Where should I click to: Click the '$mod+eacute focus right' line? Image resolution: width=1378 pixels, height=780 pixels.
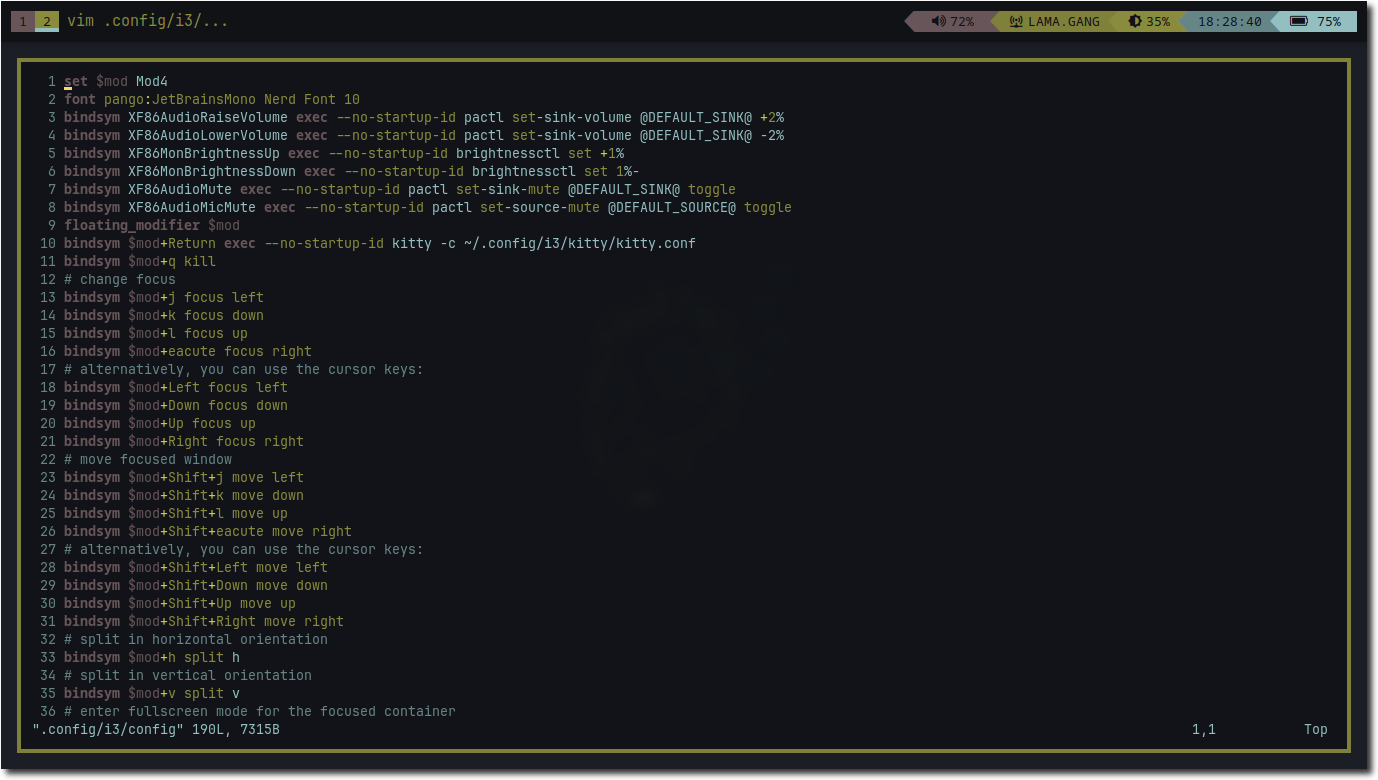(x=188, y=351)
